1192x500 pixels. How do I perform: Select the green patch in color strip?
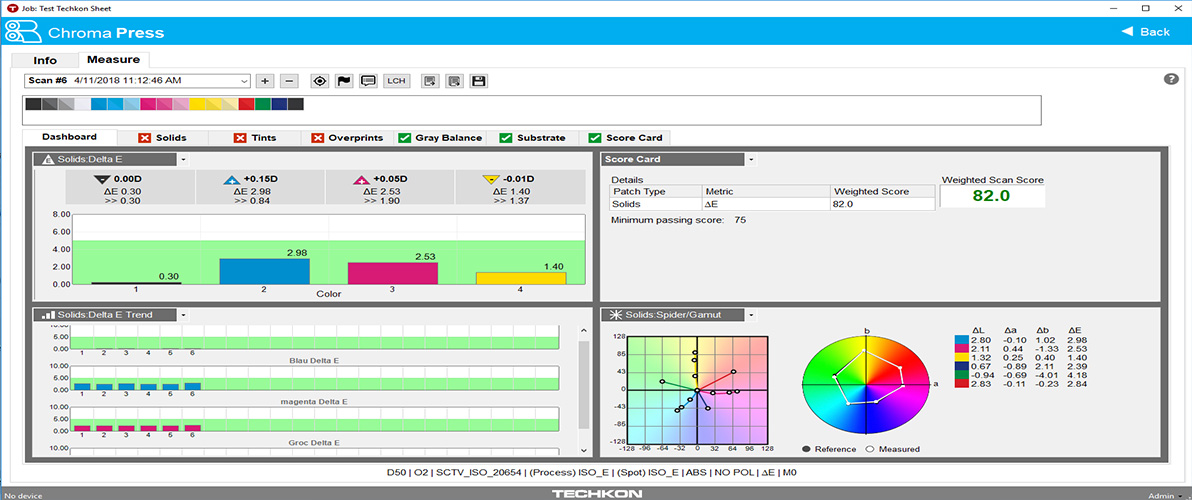(x=263, y=103)
